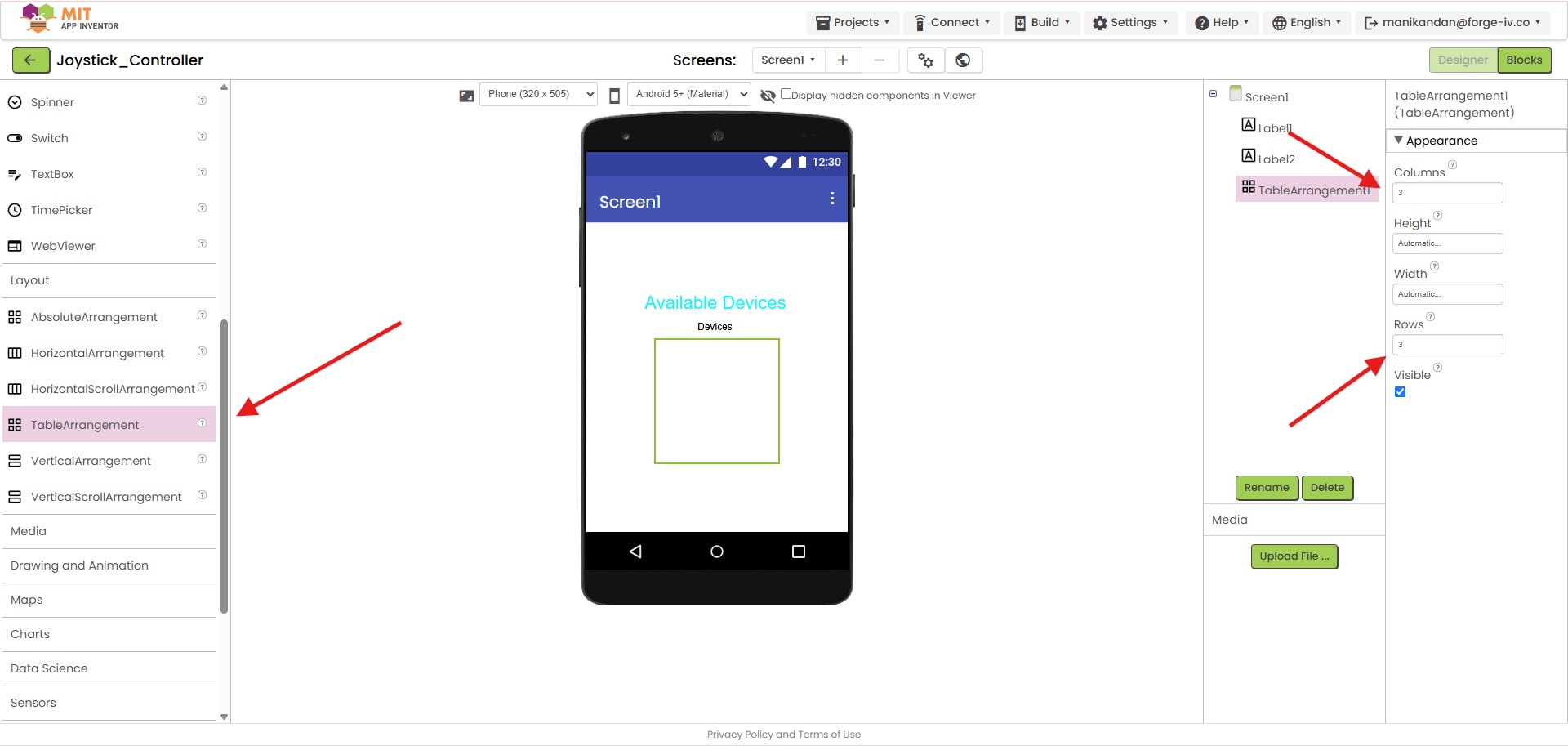Screen dimensions: 1568x746
Task: Click the Width Automatic field
Action: [x=1447, y=294]
